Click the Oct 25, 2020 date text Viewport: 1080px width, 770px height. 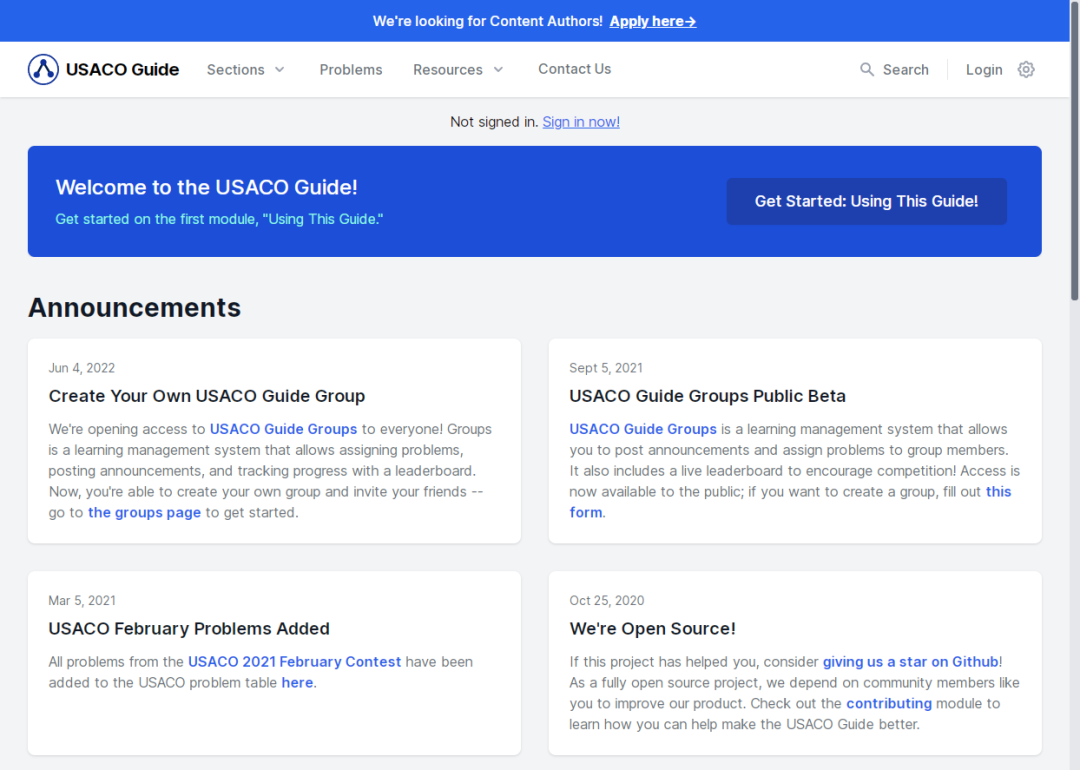pyautogui.click(x=606, y=601)
